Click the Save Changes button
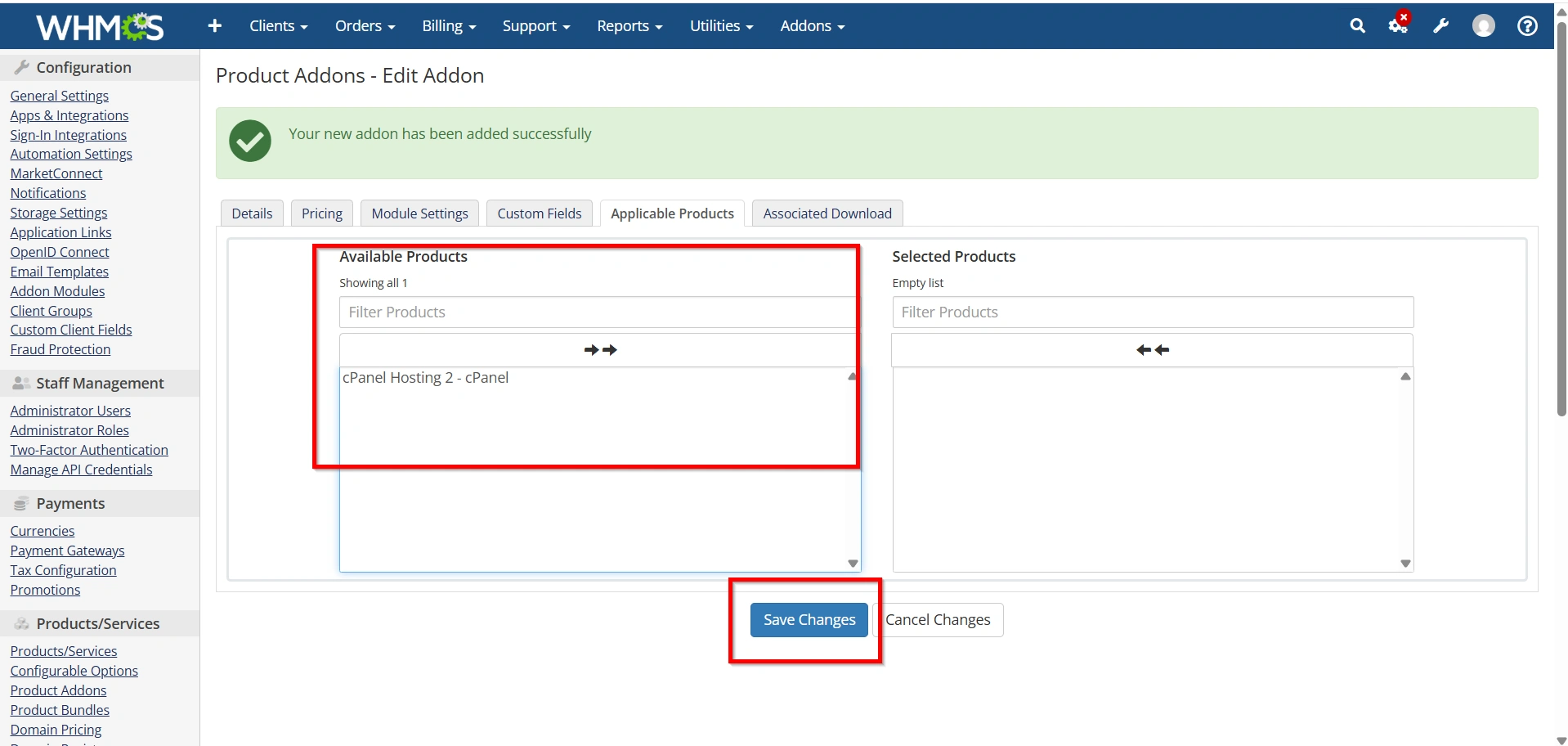The height and width of the screenshot is (746, 1568). [x=809, y=620]
